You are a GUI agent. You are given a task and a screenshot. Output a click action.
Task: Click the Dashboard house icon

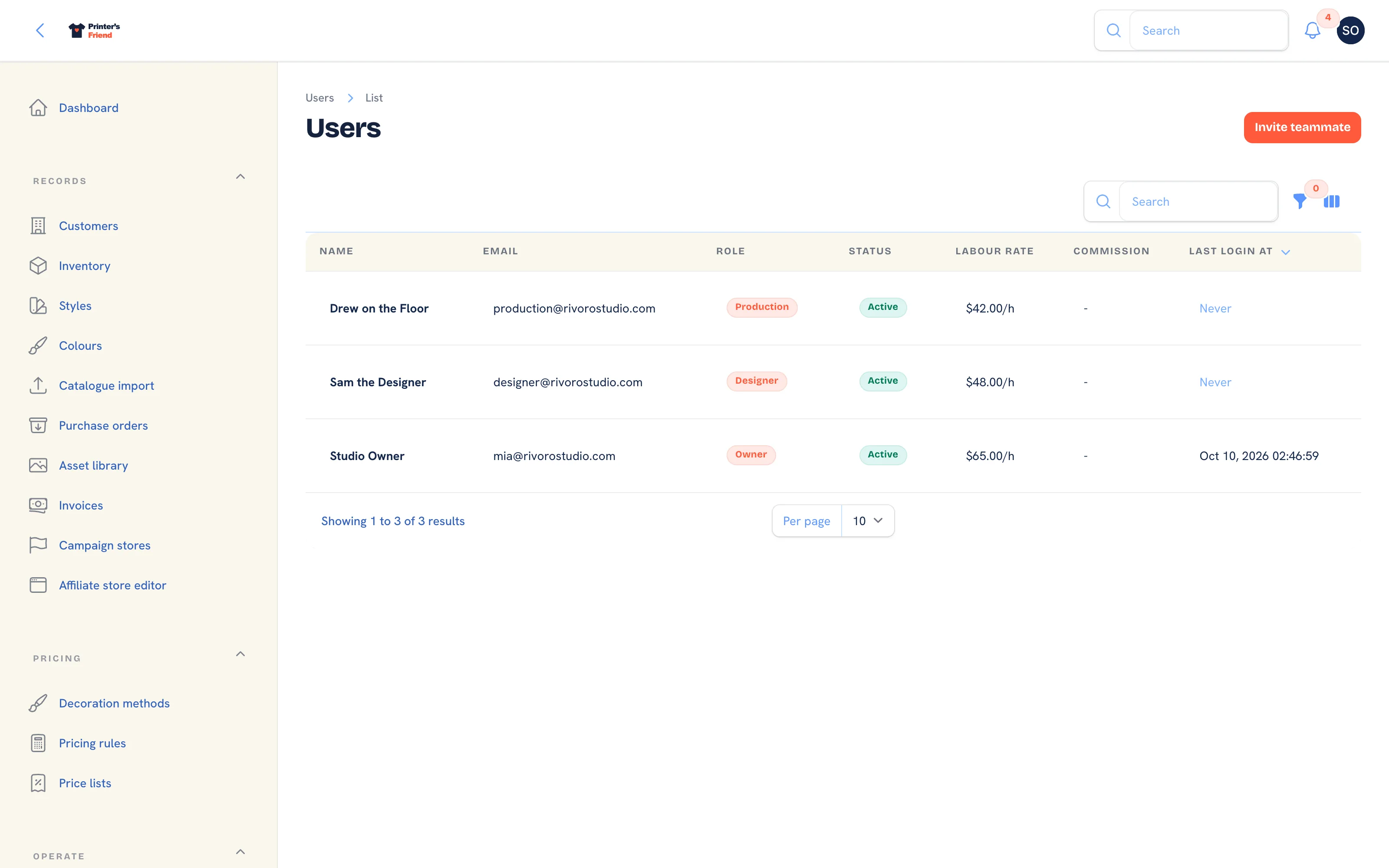(39, 108)
